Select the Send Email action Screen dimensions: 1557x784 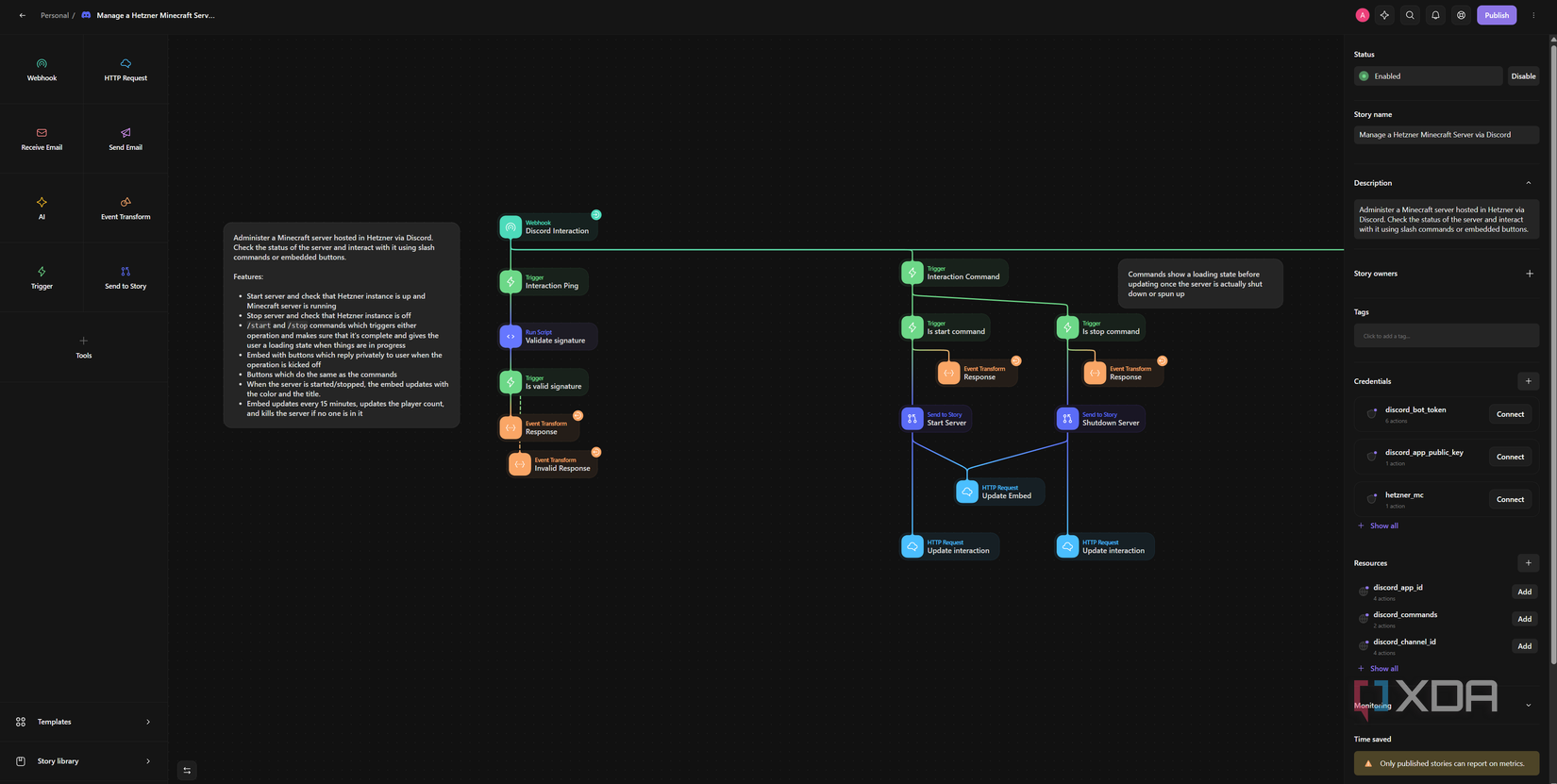tap(126, 139)
